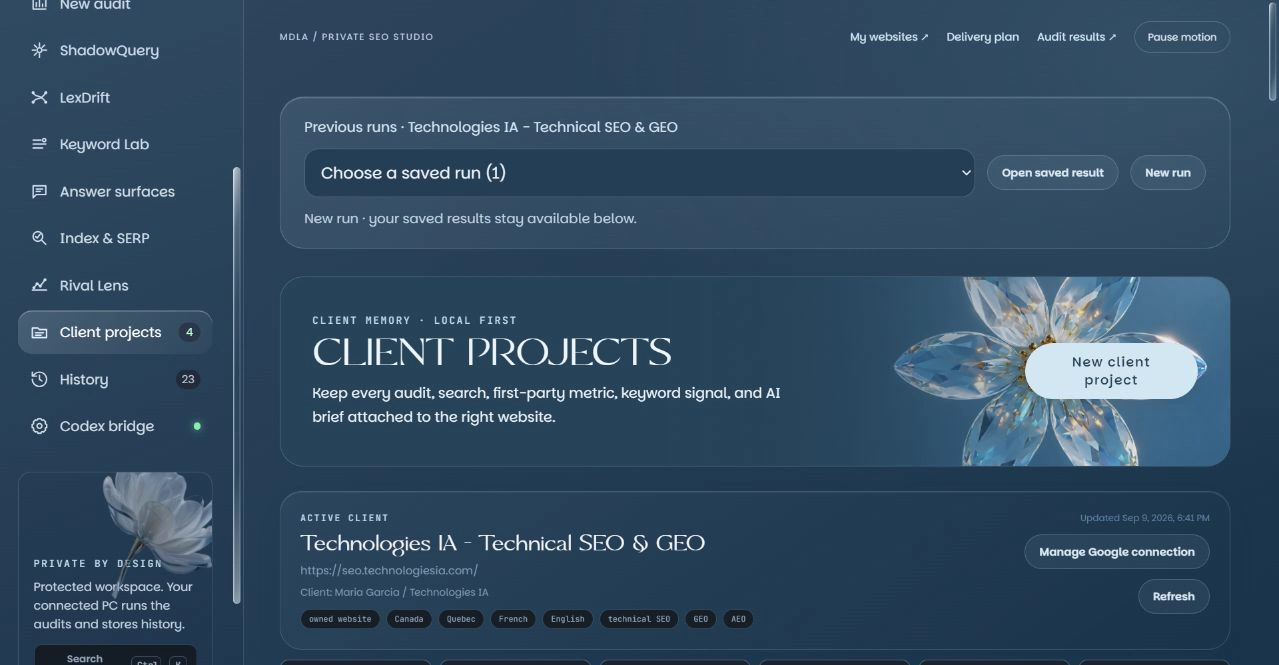Open the ShadowQuery section
The width and height of the screenshot is (1279, 665).
pyautogui.click(x=115, y=50)
